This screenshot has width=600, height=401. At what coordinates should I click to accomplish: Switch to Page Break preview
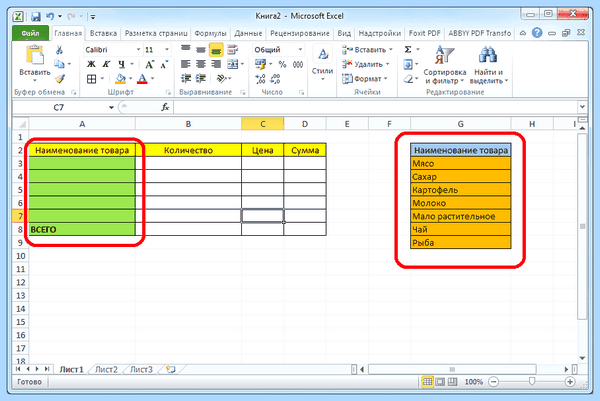pos(452,381)
